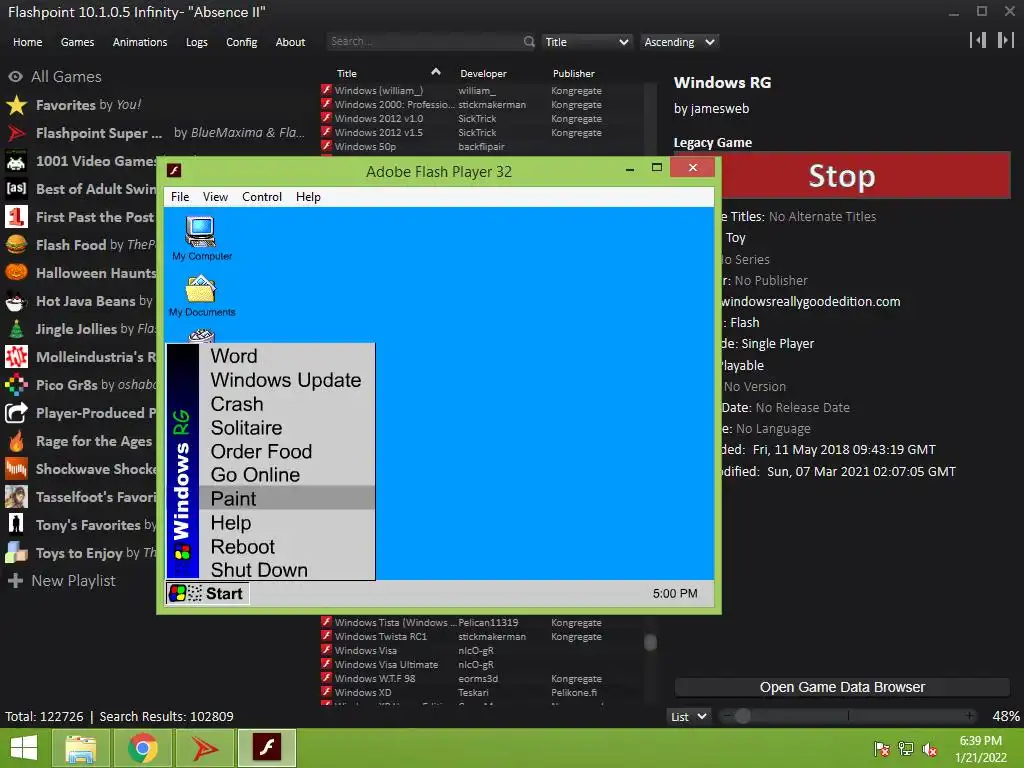Sort by the Developer column header
The image size is (1024, 768).
coord(483,74)
